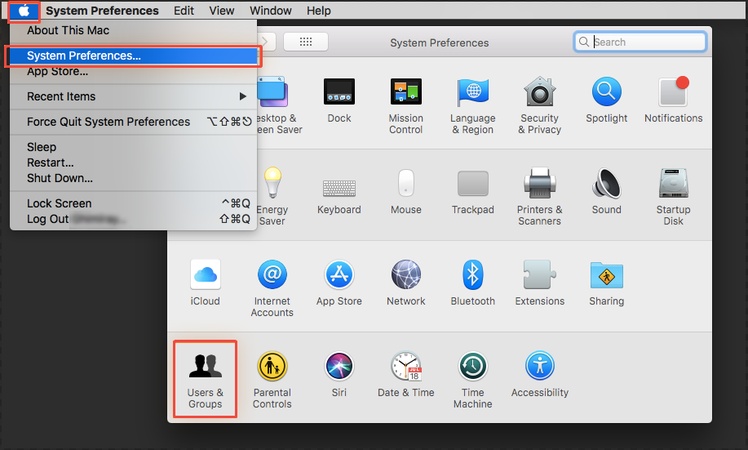Open the Apple menu icon

point(24,10)
